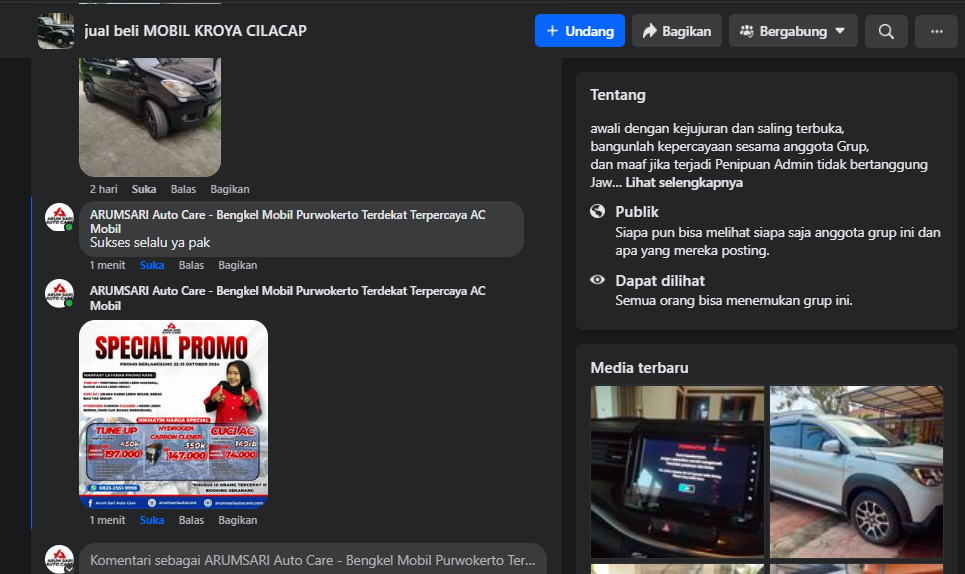Click Balas under the Special Promo image

[191, 520]
